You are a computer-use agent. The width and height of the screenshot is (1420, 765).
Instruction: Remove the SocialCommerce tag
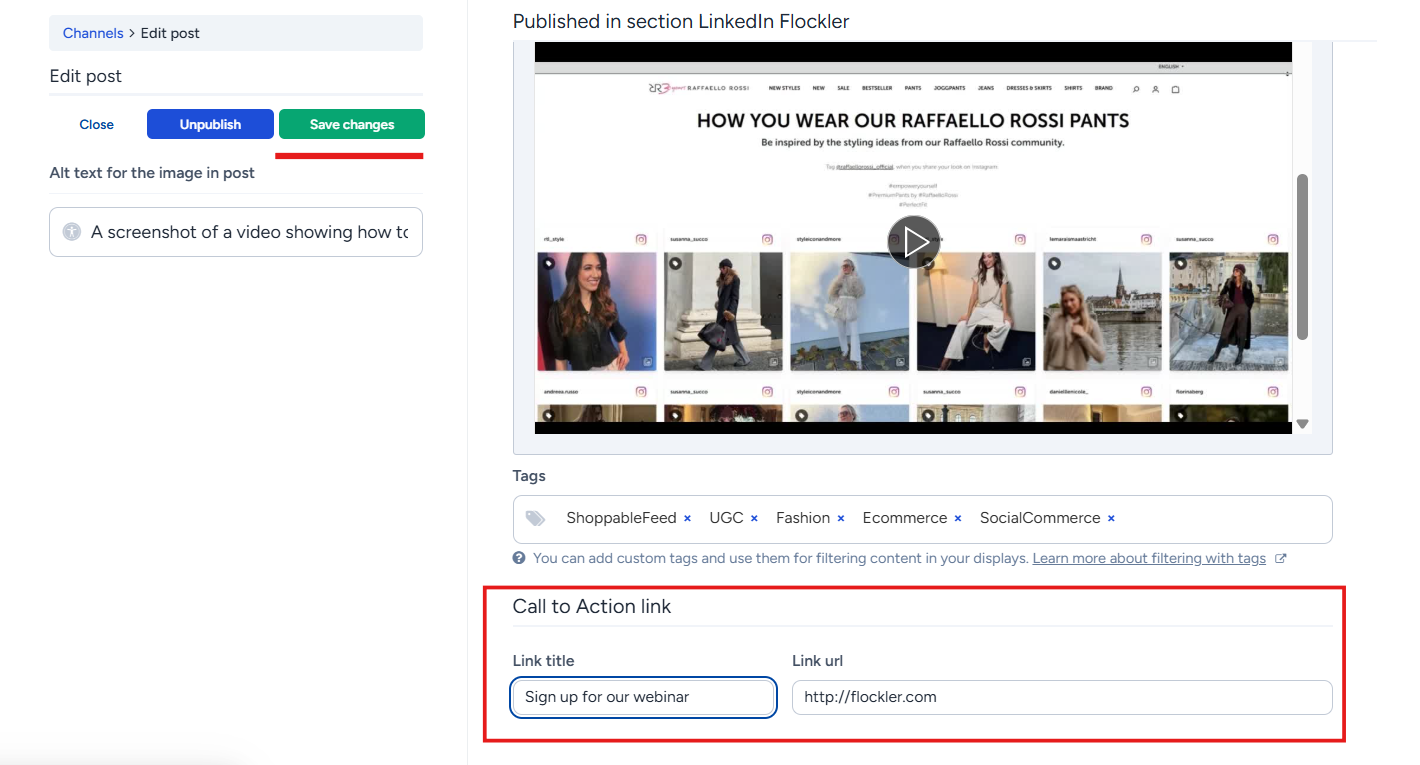click(x=1111, y=518)
